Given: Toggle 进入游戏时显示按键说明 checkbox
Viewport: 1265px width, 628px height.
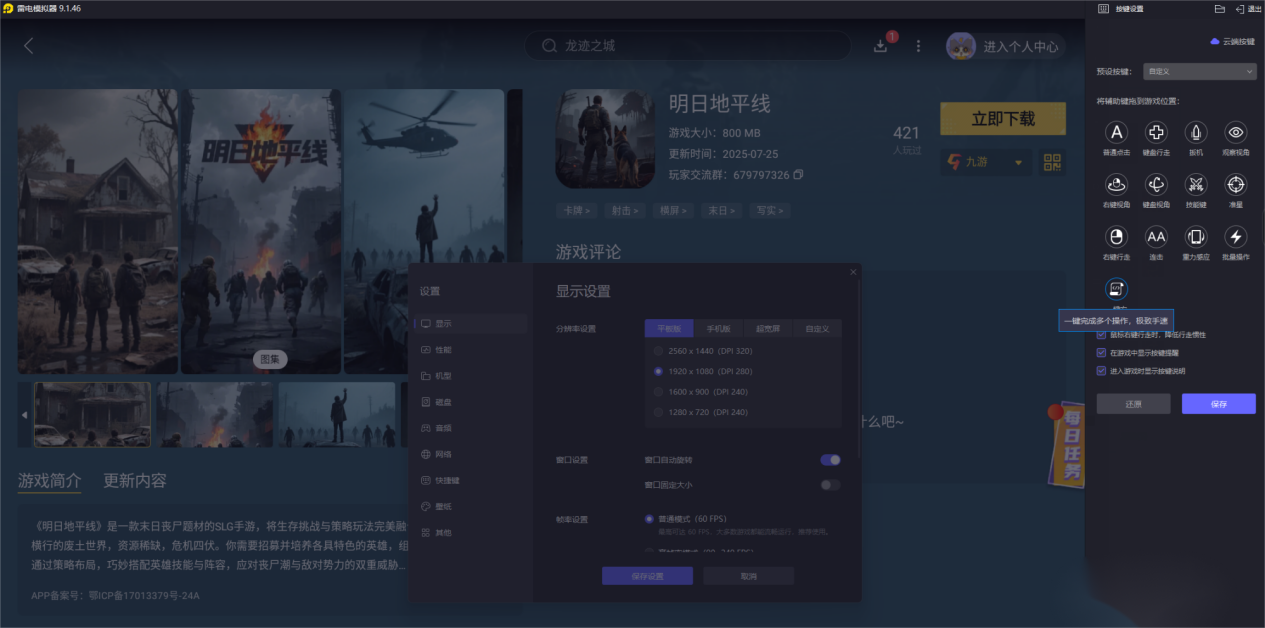Looking at the screenshot, I should coord(1102,371).
